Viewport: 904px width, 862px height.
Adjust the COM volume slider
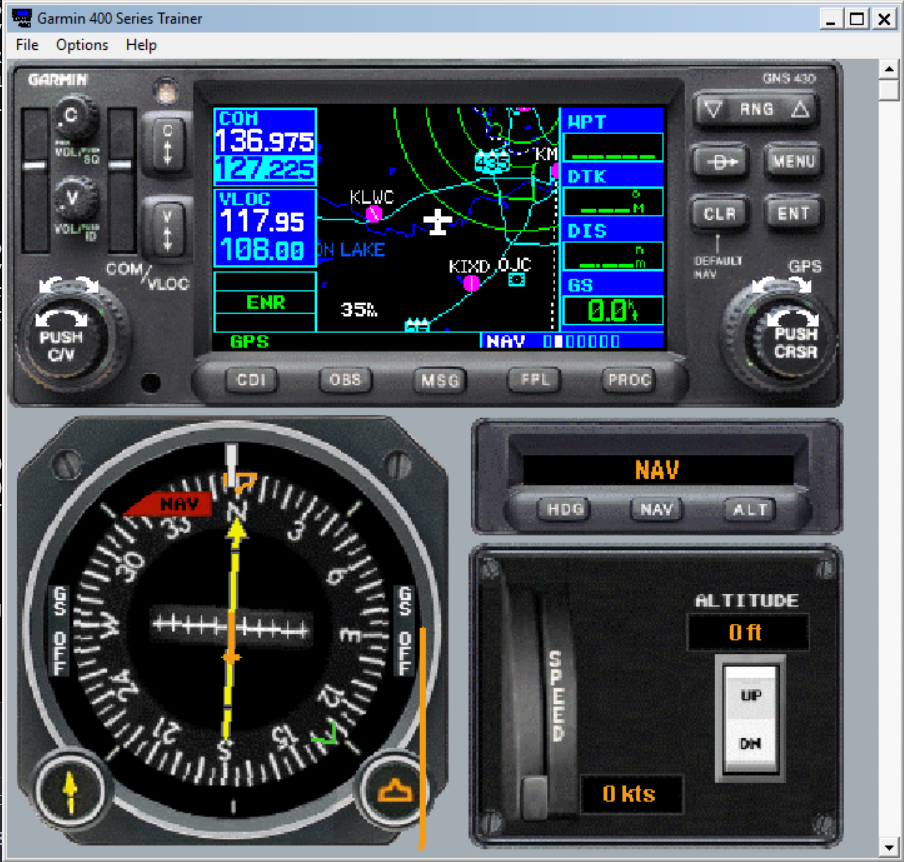pos(35,166)
